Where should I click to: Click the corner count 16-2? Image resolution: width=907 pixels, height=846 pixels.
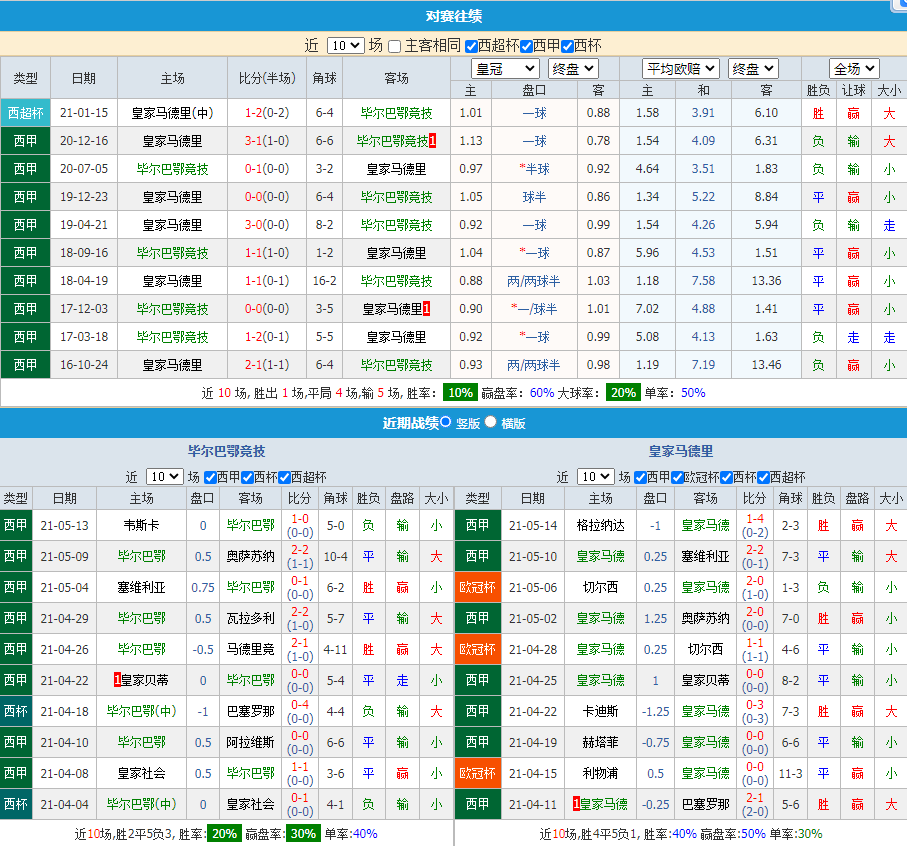click(325, 281)
